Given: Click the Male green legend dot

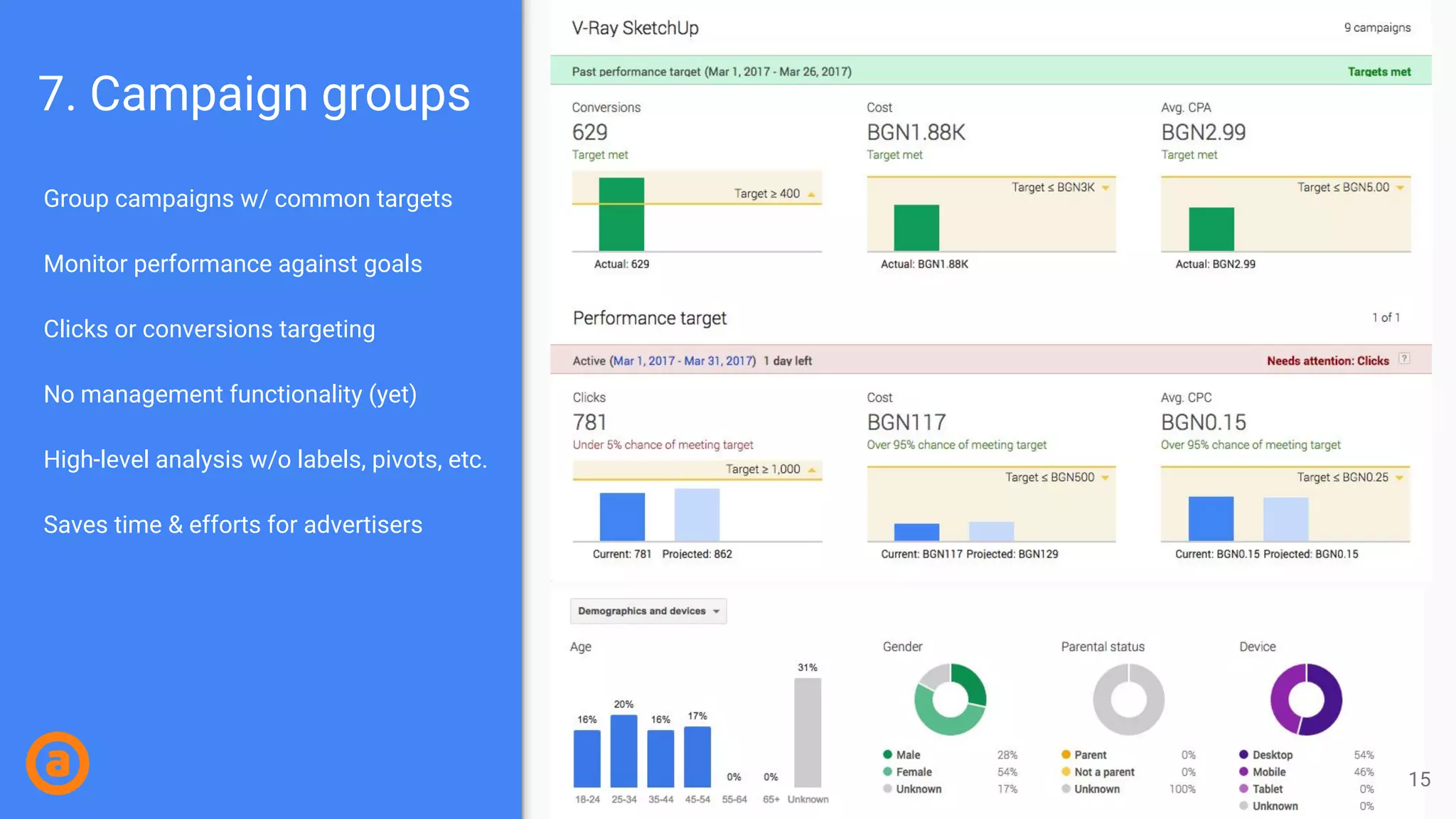Looking at the screenshot, I should [887, 754].
